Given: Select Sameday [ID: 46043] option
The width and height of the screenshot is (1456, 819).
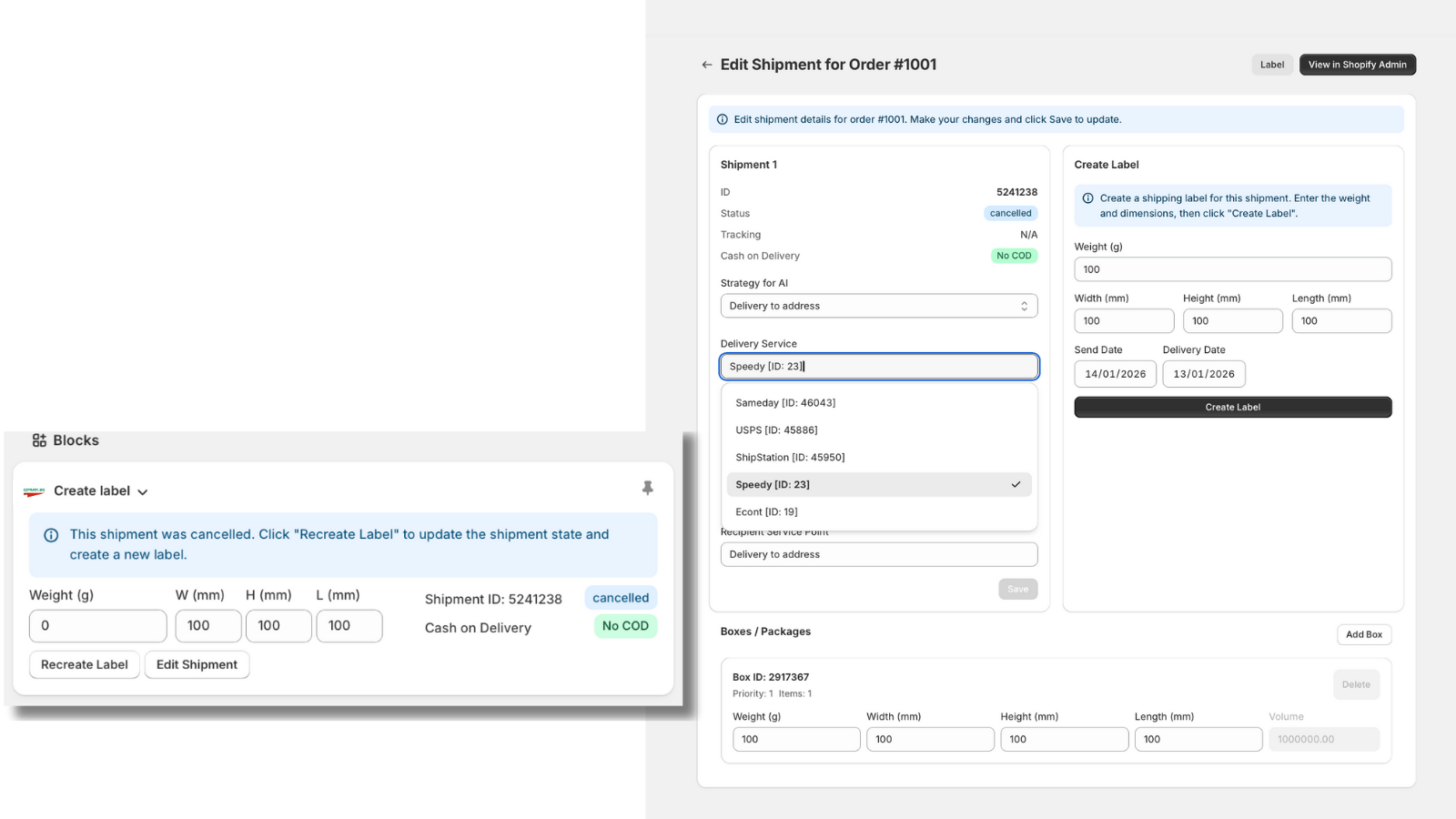Looking at the screenshot, I should point(785,403).
